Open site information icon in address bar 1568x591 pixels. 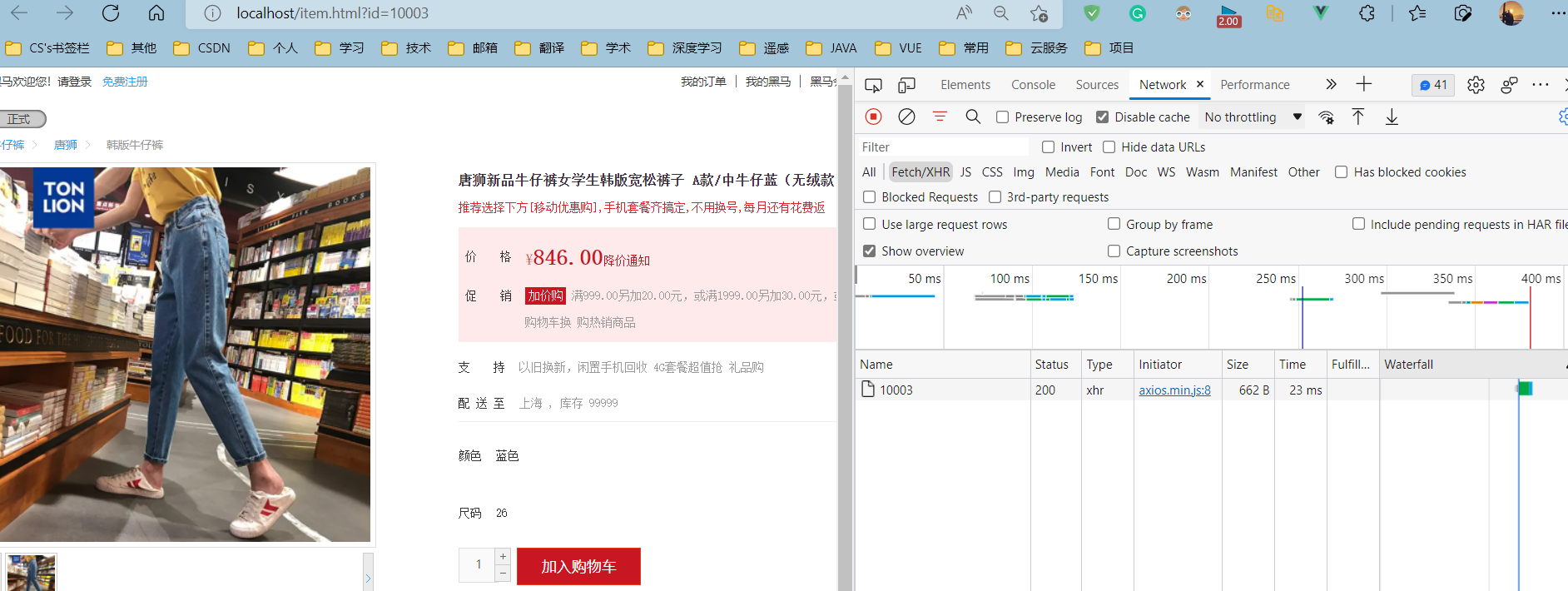213,13
